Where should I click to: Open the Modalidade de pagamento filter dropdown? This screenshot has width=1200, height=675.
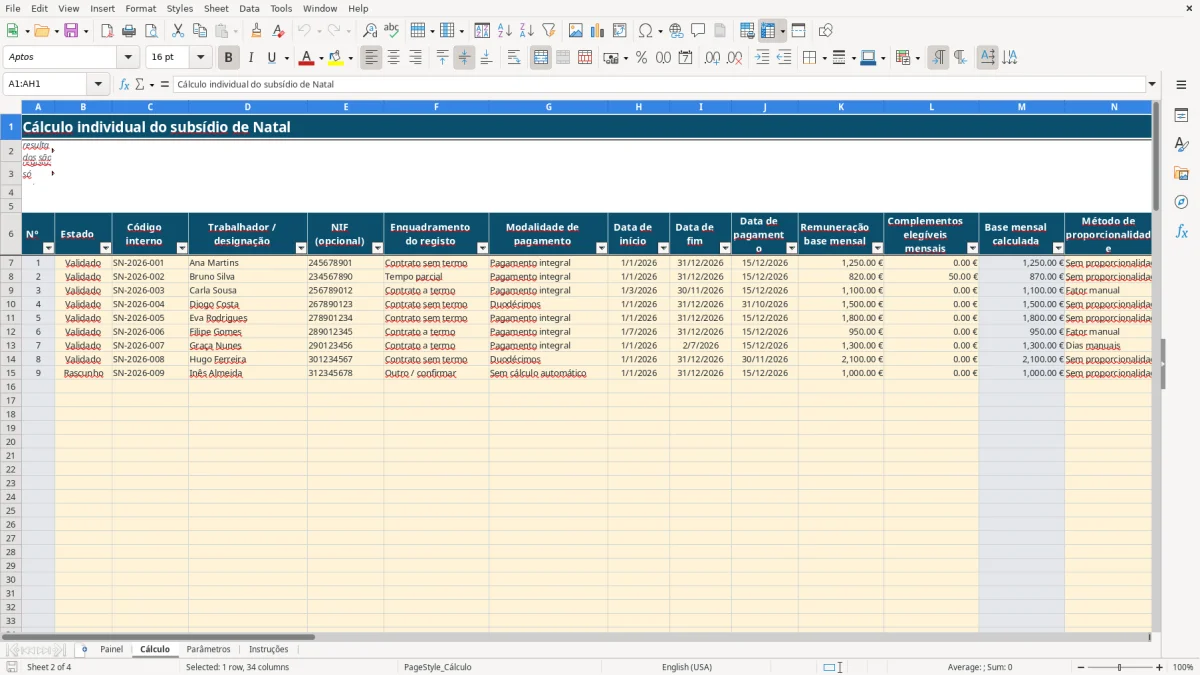601,248
